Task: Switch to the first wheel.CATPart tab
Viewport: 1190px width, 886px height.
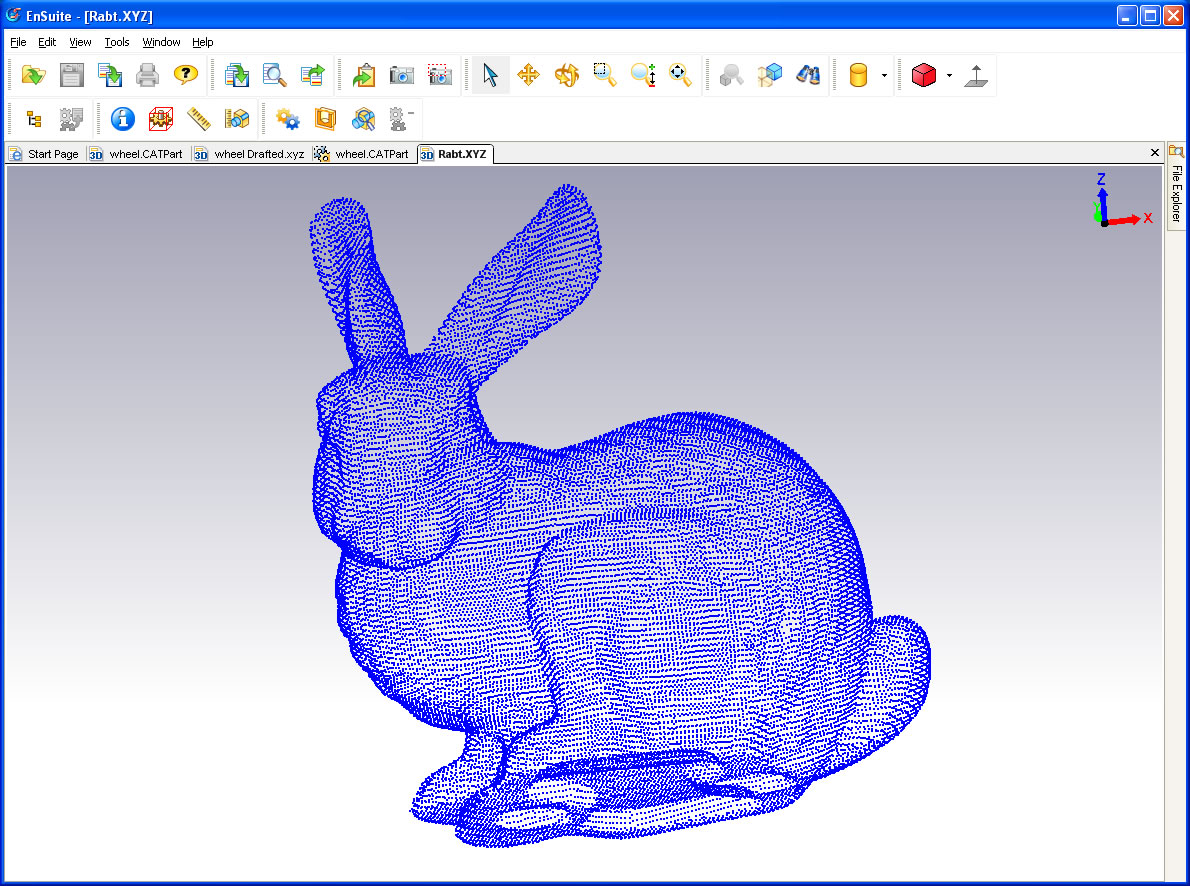Action: 137,154
